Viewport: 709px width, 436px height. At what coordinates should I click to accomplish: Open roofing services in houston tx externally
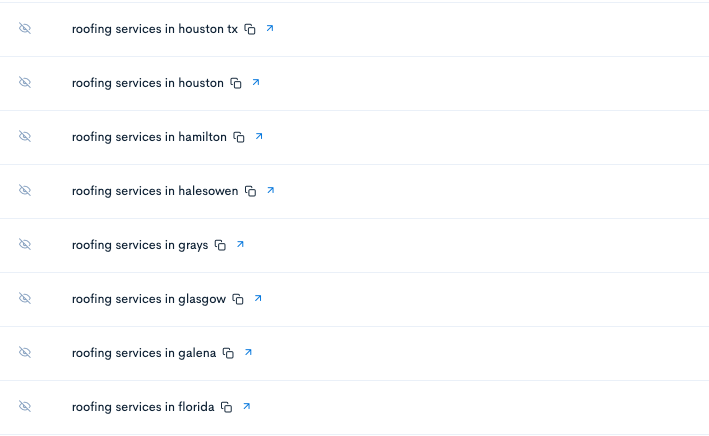point(269,28)
